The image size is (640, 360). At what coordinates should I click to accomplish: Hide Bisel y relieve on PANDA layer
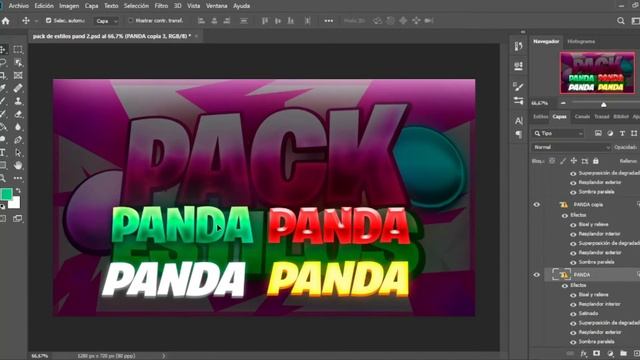coord(573,295)
